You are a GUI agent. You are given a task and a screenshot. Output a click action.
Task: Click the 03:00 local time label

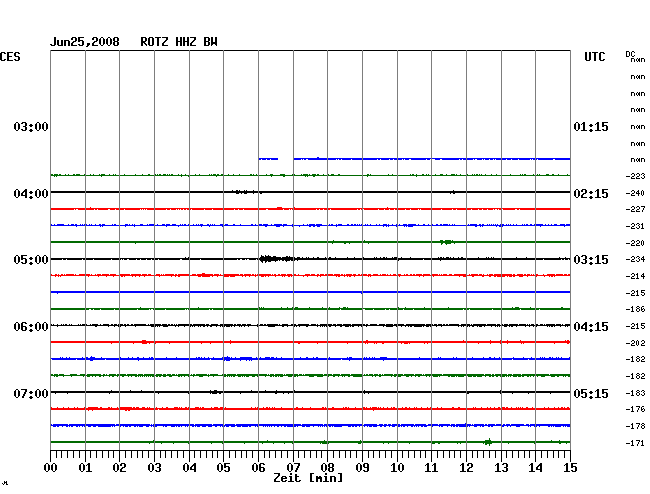point(31,126)
